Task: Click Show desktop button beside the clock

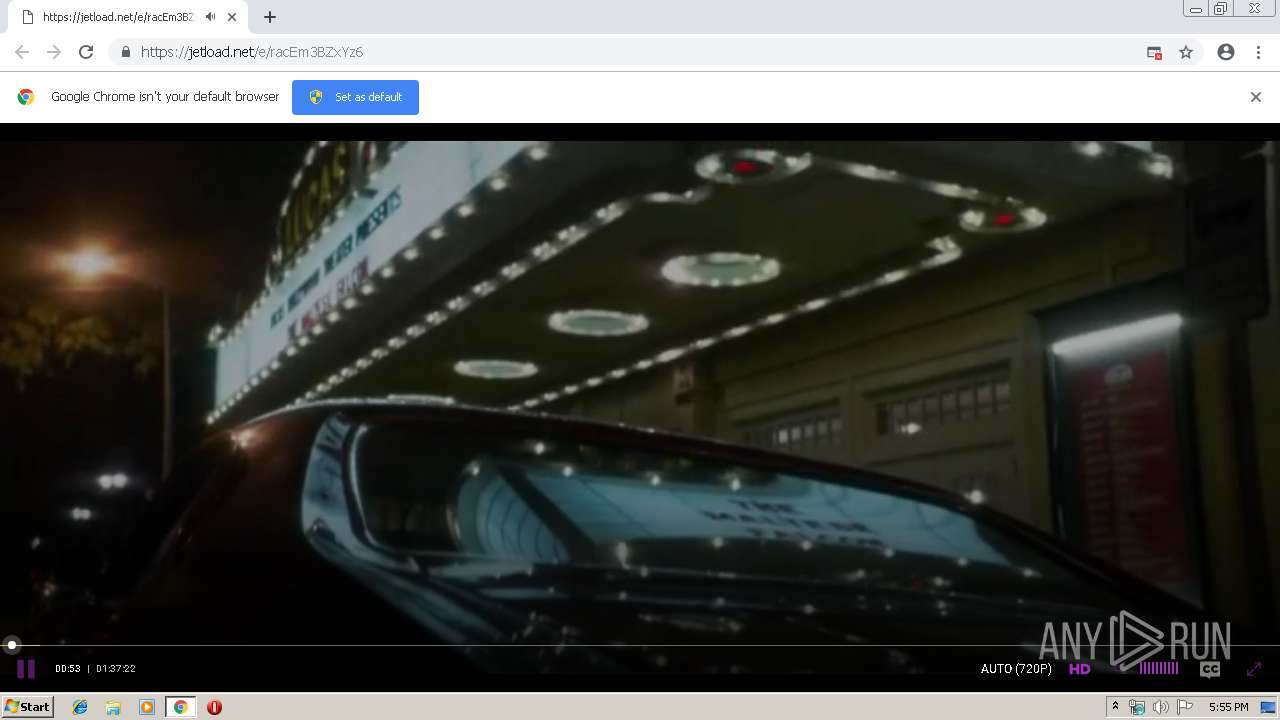Action: point(1269,707)
